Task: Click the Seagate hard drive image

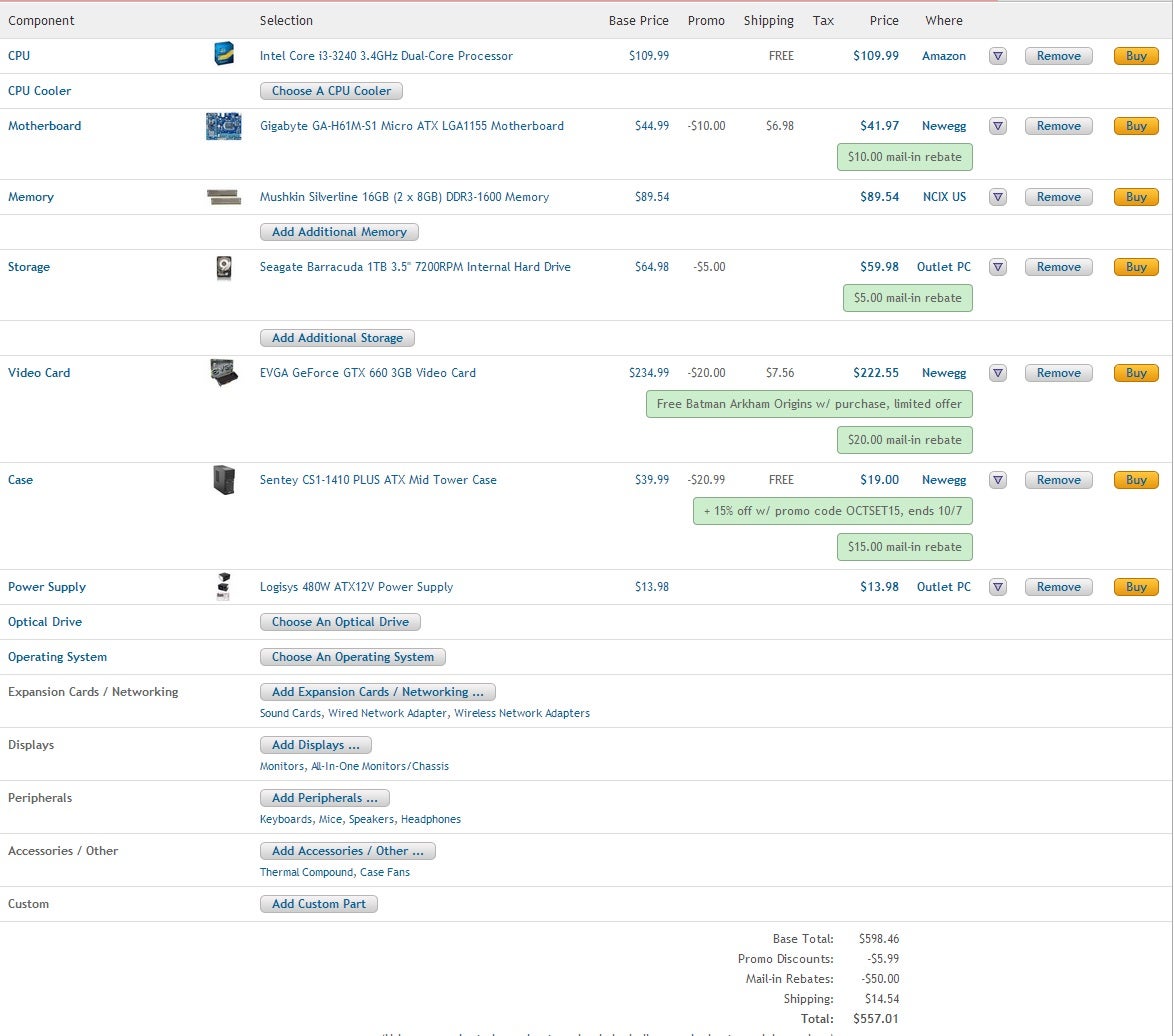Action: click(x=223, y=267)
